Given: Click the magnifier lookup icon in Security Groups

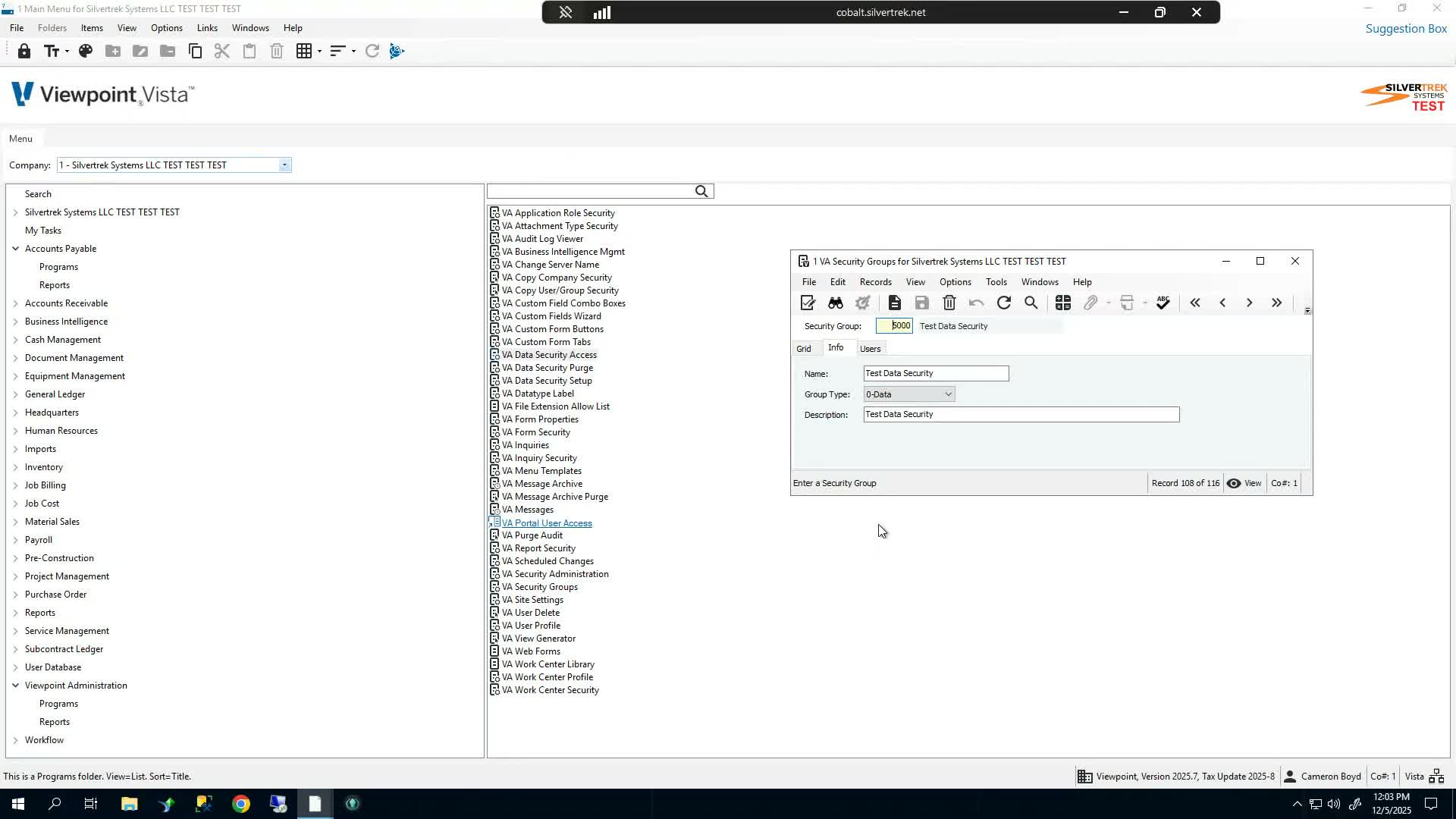Looking at the screenshot, I should 1031,303.
